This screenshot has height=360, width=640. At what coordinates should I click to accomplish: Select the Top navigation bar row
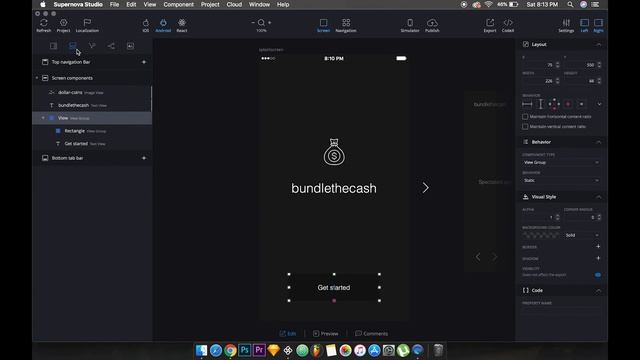(x=92, y=62)
